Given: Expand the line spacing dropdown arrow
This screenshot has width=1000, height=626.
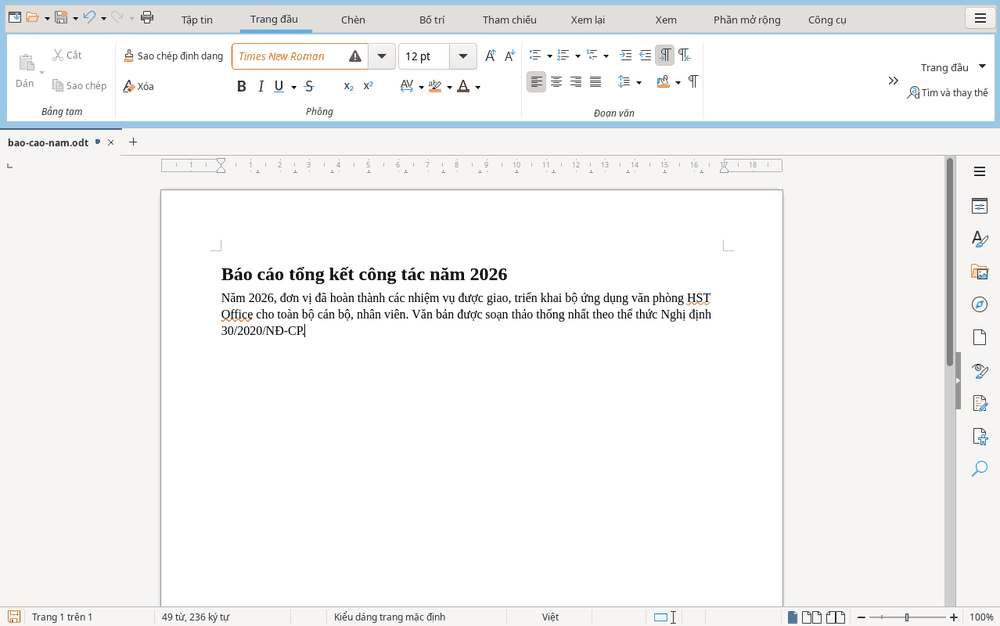Looking at the screenshot, I should point(638,82).
